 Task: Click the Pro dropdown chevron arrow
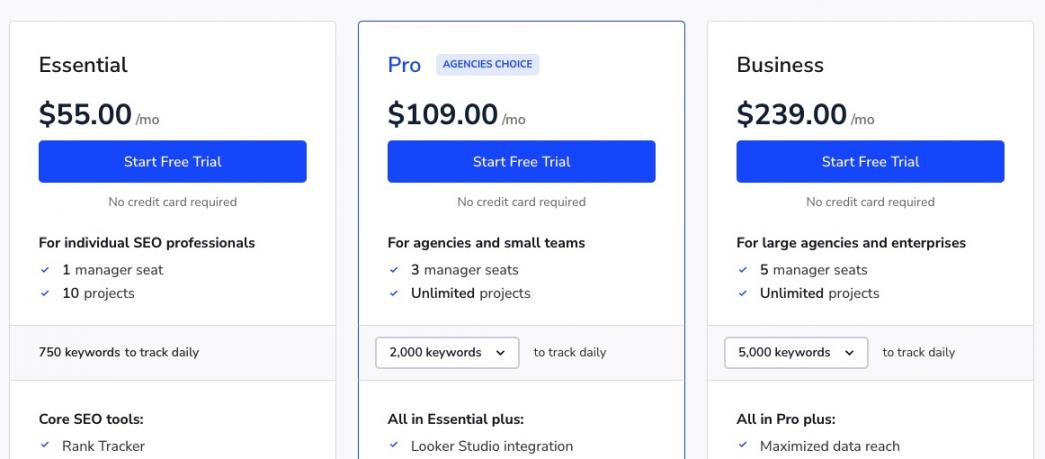(500, 353)
